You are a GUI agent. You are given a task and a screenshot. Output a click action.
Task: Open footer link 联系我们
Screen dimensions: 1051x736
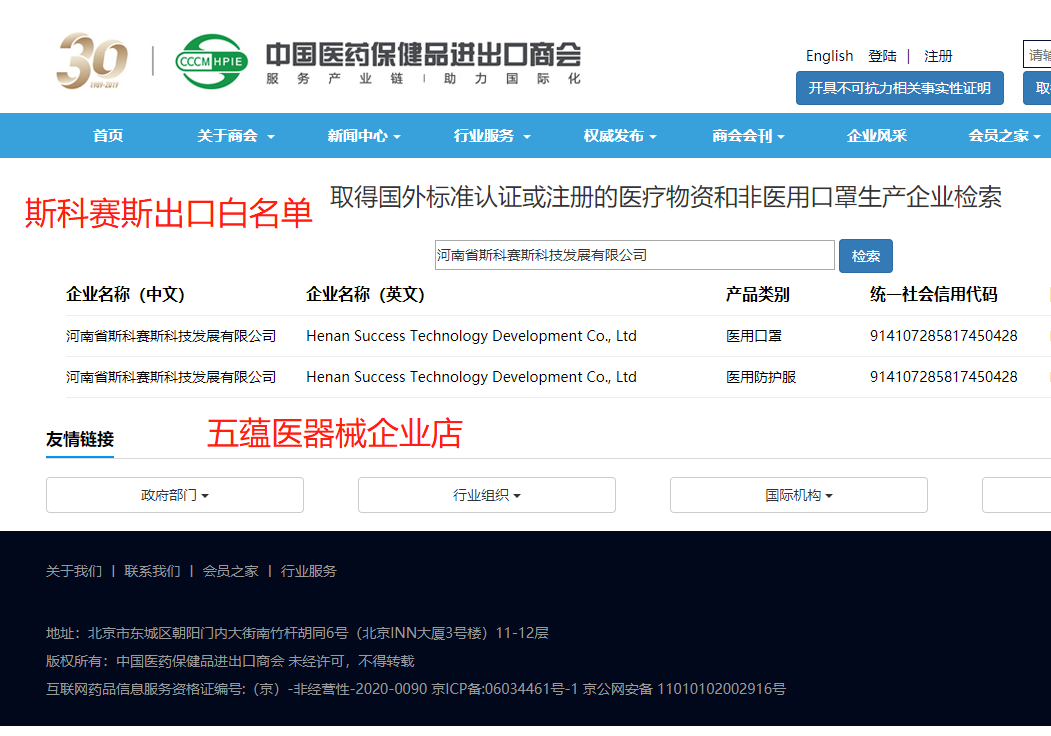152,571
